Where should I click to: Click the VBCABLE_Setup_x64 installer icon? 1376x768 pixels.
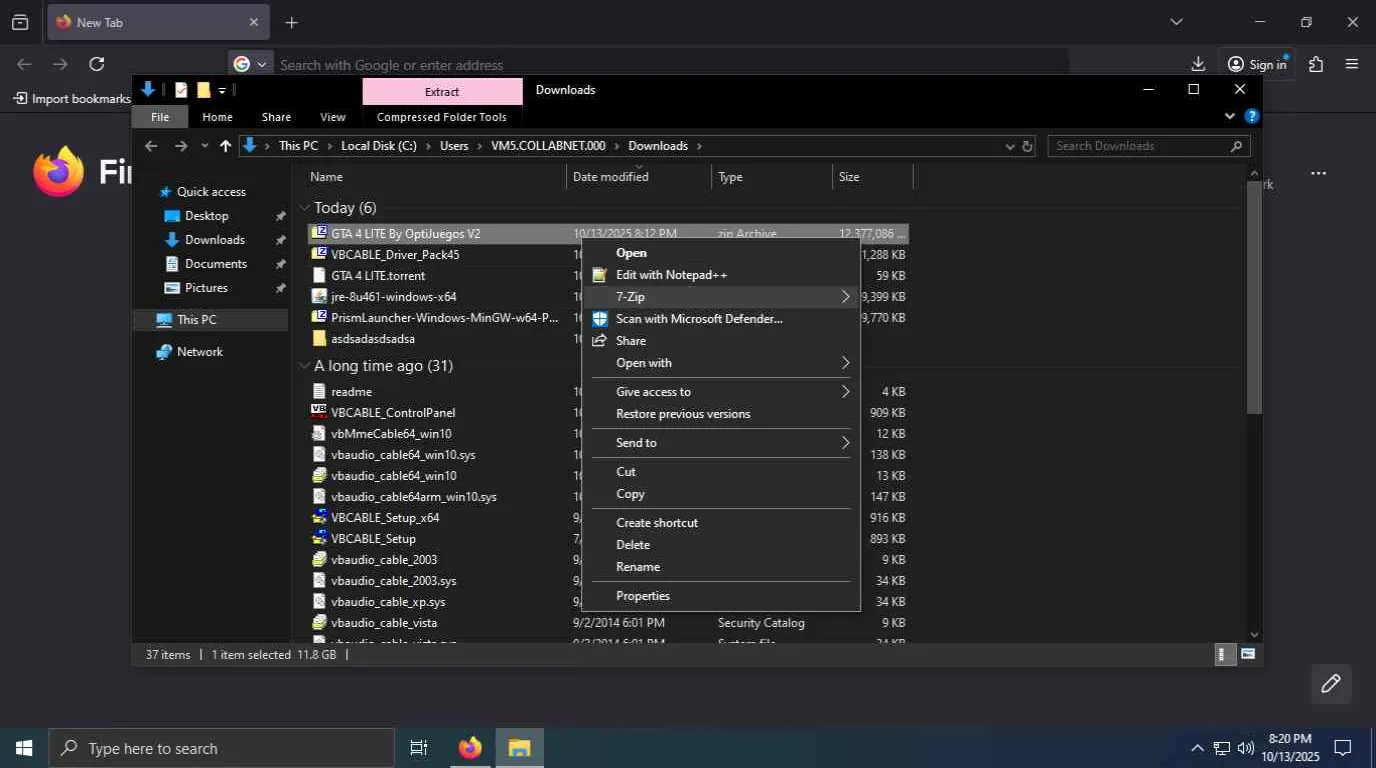(x=319, y=517)
